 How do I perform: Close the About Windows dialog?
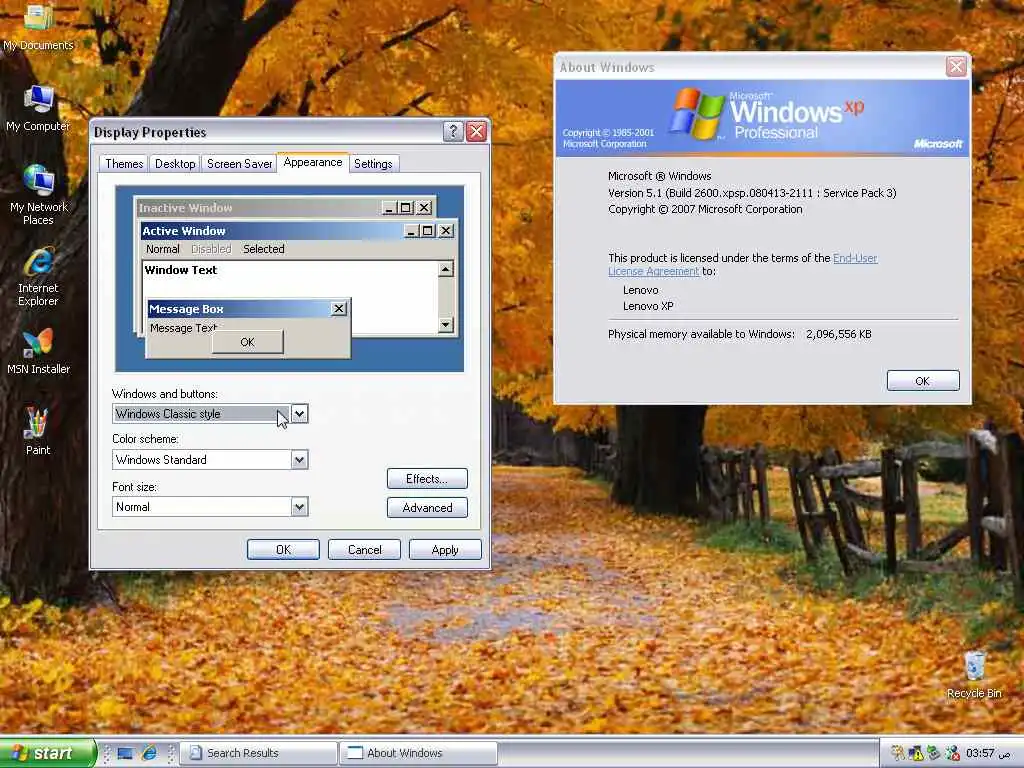point(956,67)
